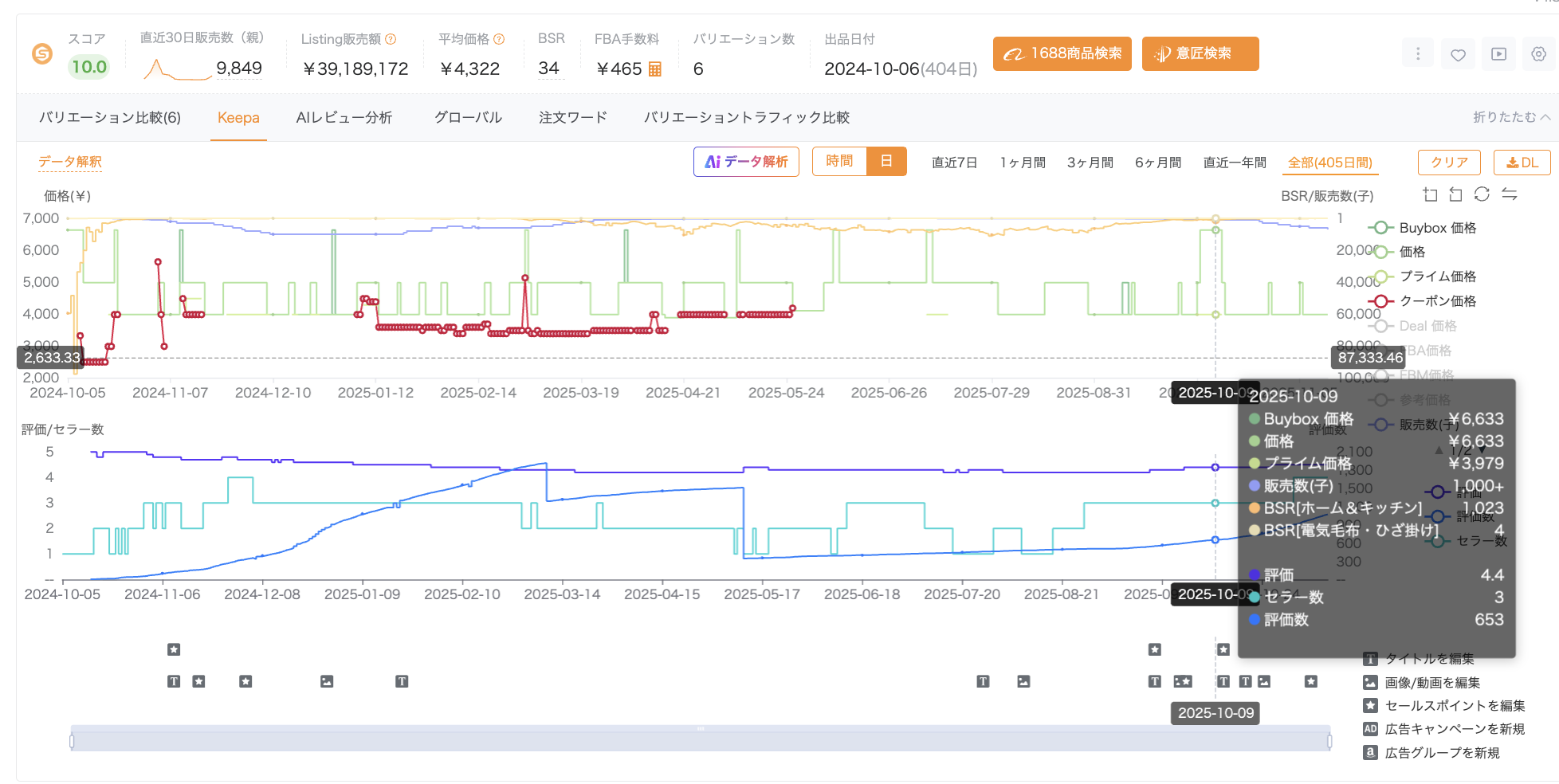Activate the area zoom chart tool
The width and height of the screenshot is (1559, 784).
tap(1430, 194)
